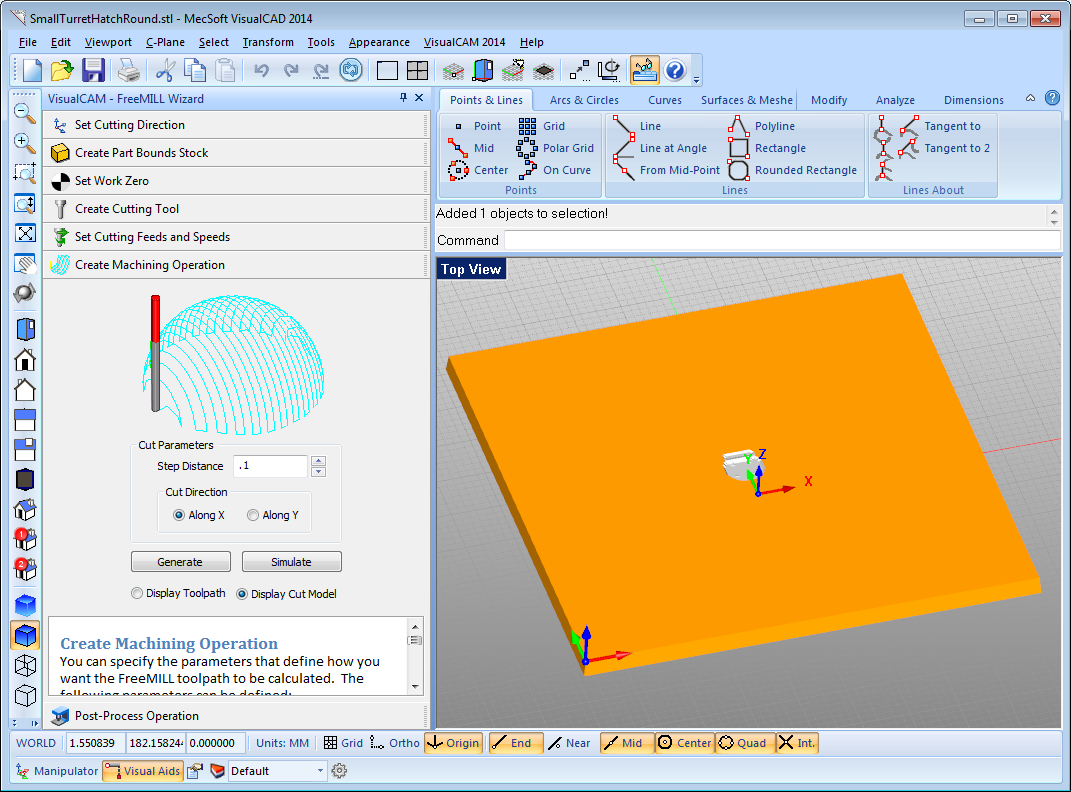Click the Cut scissors icon
The height and width of the screenshot is (792, 1071).
click(x=165, y=70)
